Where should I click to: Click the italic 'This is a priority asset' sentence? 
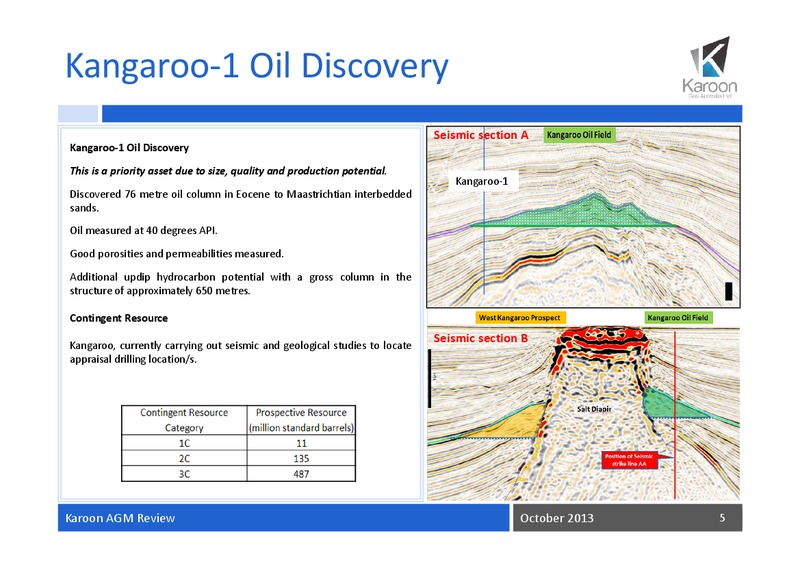[x=228, y=170]
